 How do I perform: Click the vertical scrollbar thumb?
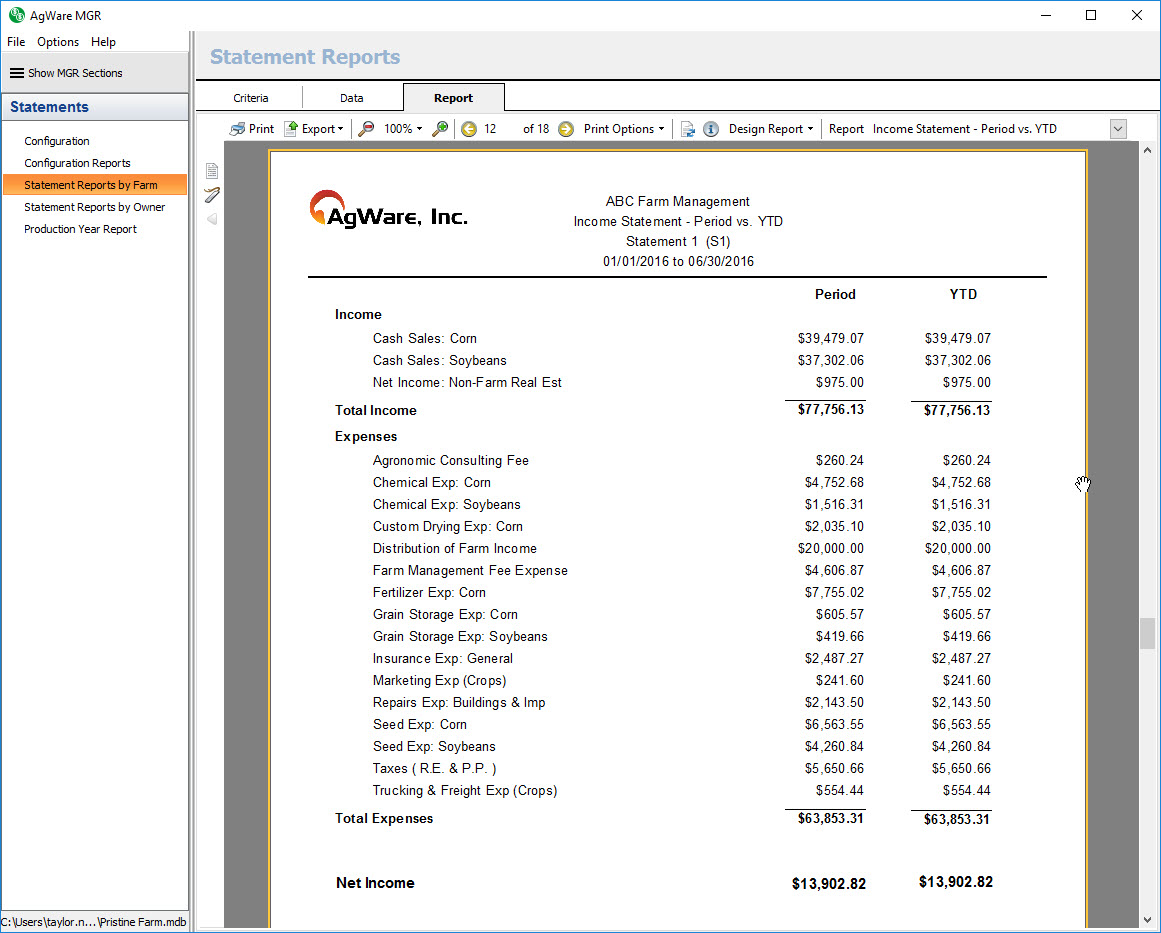1147,634
